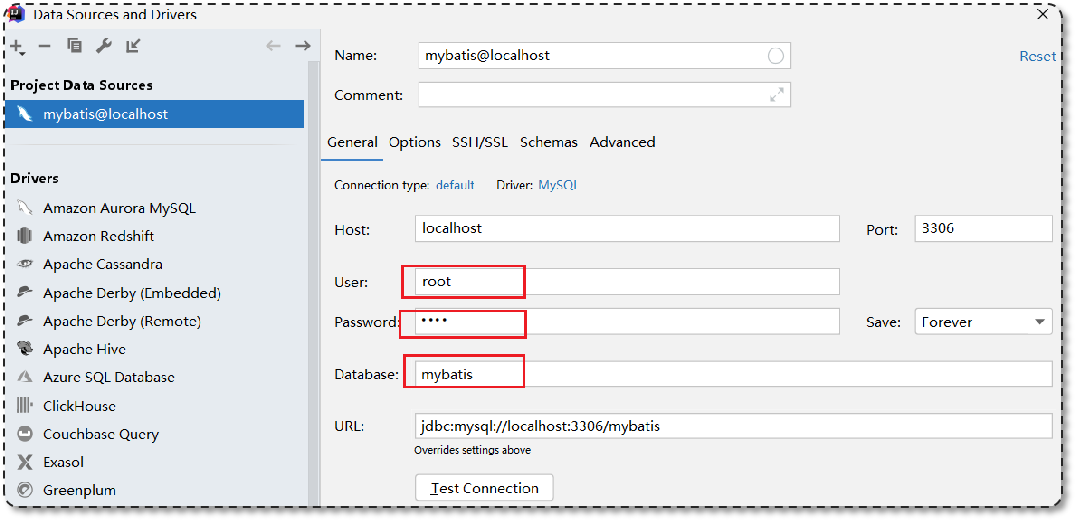Remove the selected data source with minus icon
The width and height of the screenshot is (1076, 521).
(44, 46)
